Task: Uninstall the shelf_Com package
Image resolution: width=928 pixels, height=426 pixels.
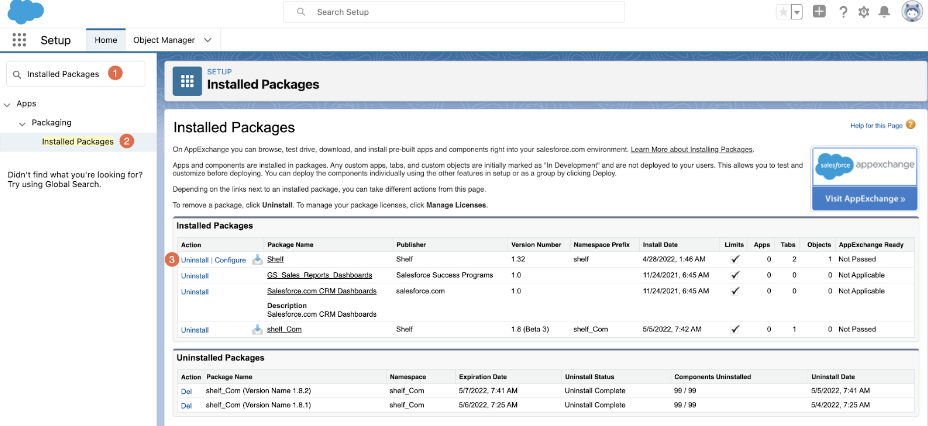Action: 195,330
